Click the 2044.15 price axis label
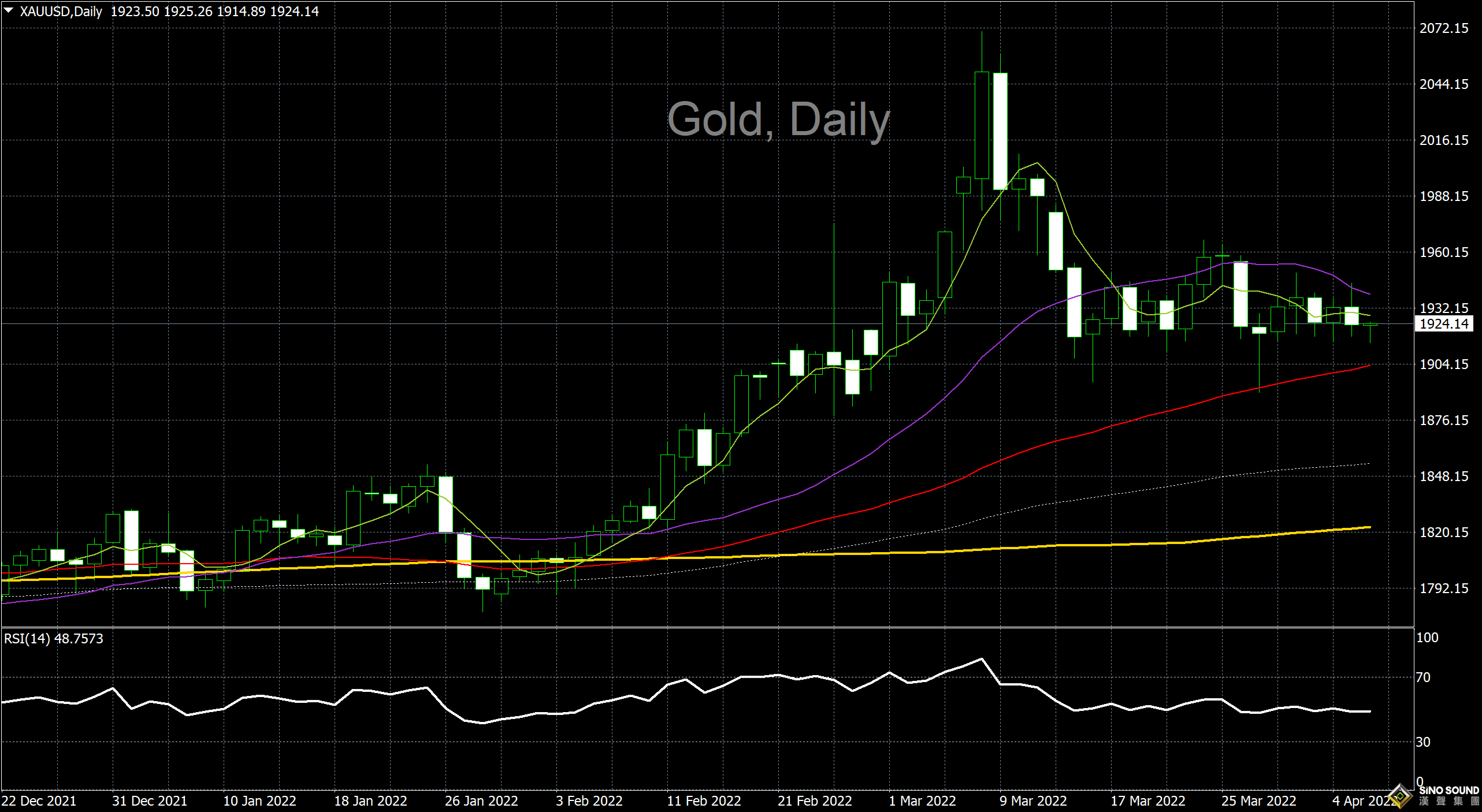 tap(1444, 84)
